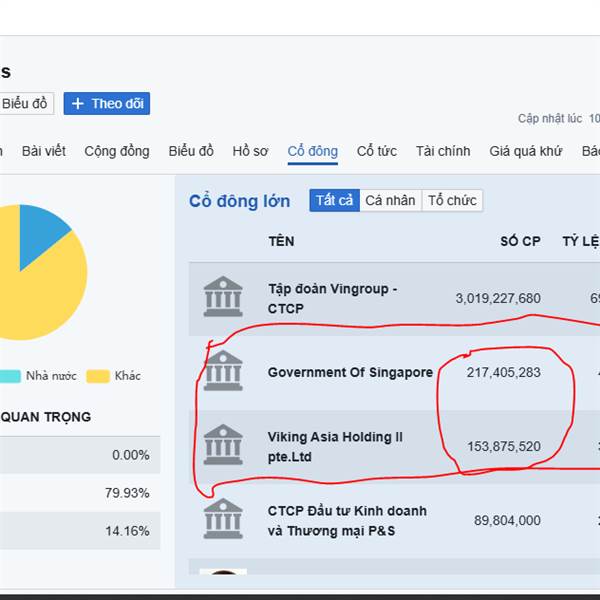Viewport: 600px width, 600px height.
Task: Select the Tất cả shareholder filter
Action: pos(334,200)
